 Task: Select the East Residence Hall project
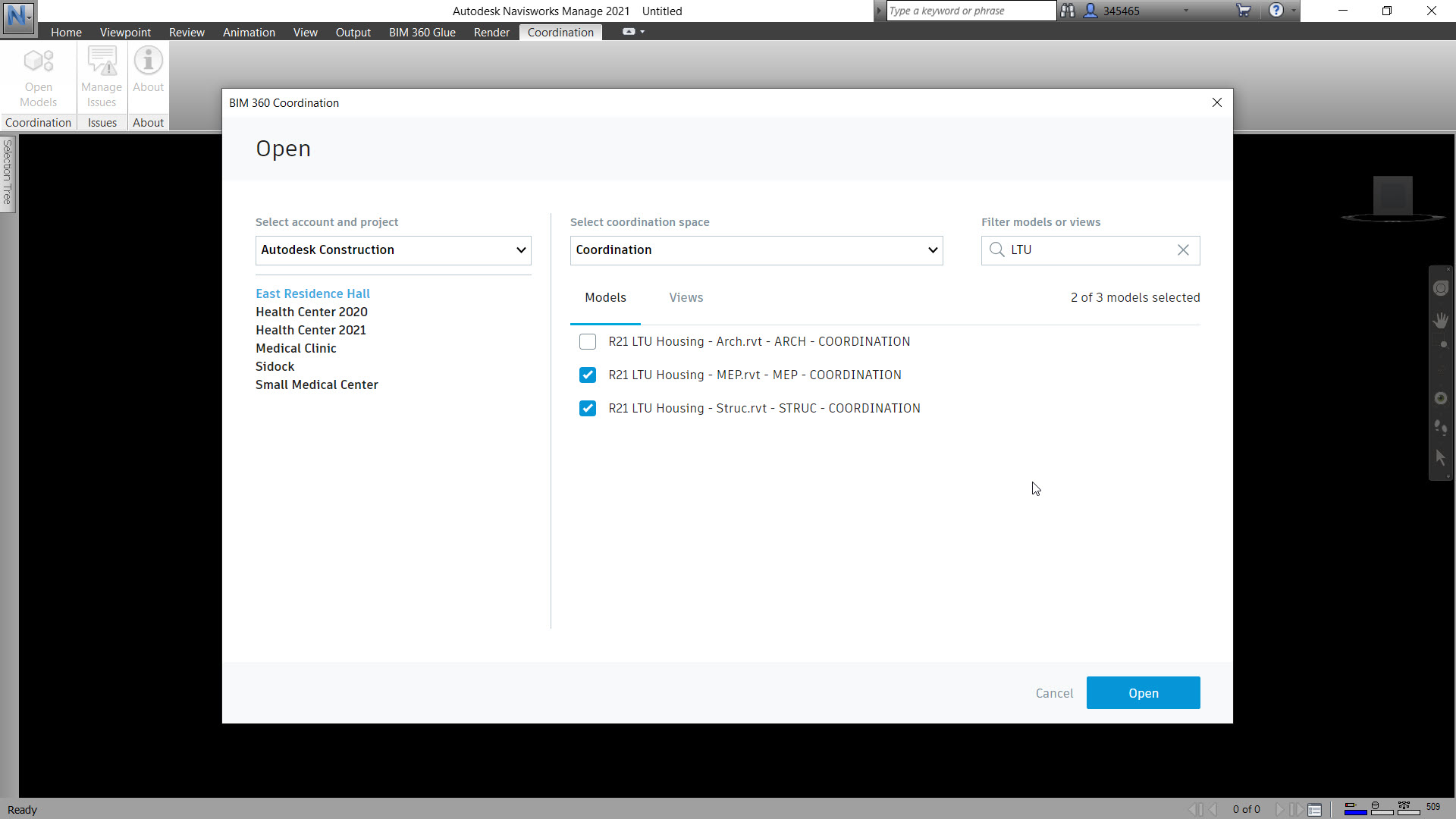[x=312, y=293]
